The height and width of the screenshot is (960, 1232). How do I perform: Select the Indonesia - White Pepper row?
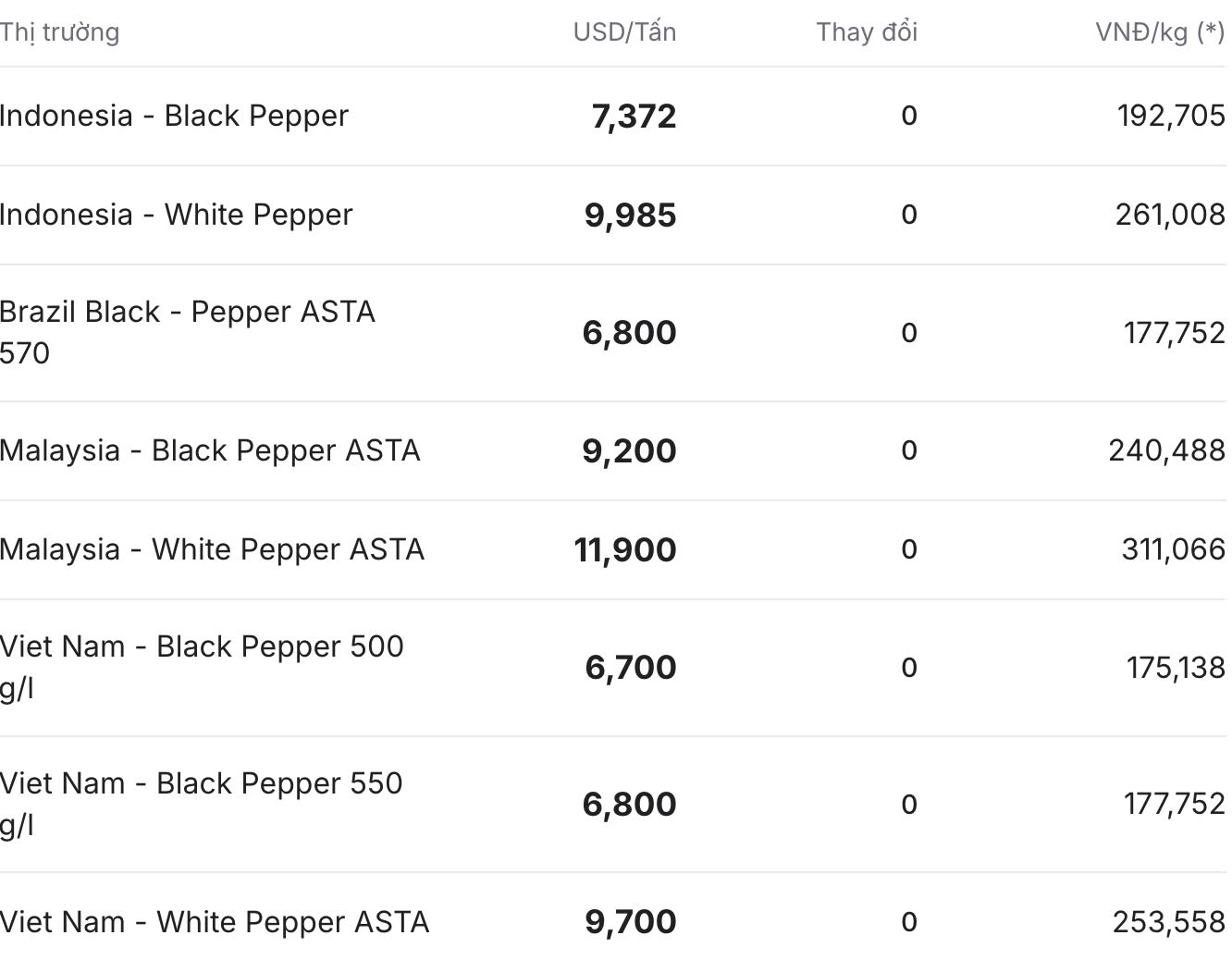click(613, 215)
